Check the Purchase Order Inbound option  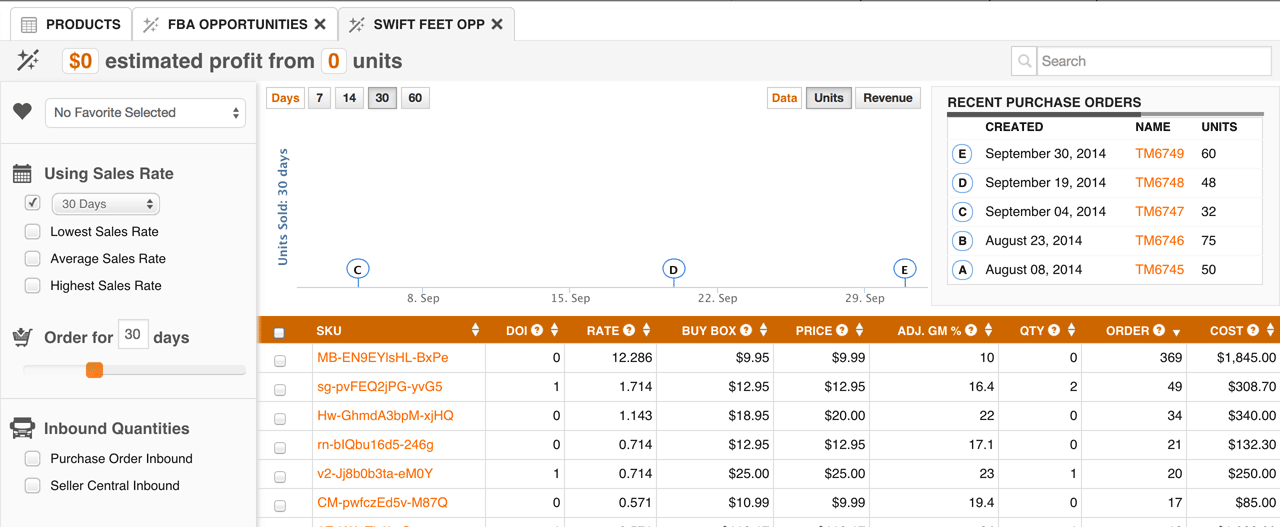point(33,458)
